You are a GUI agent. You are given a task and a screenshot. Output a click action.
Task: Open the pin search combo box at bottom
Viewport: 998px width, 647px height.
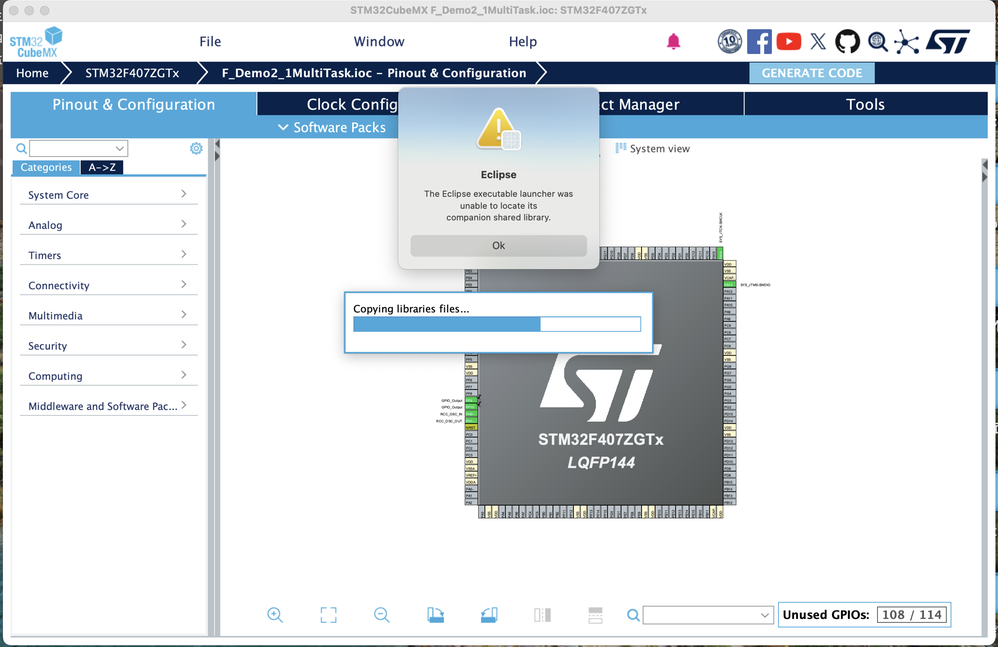[708, 615]
